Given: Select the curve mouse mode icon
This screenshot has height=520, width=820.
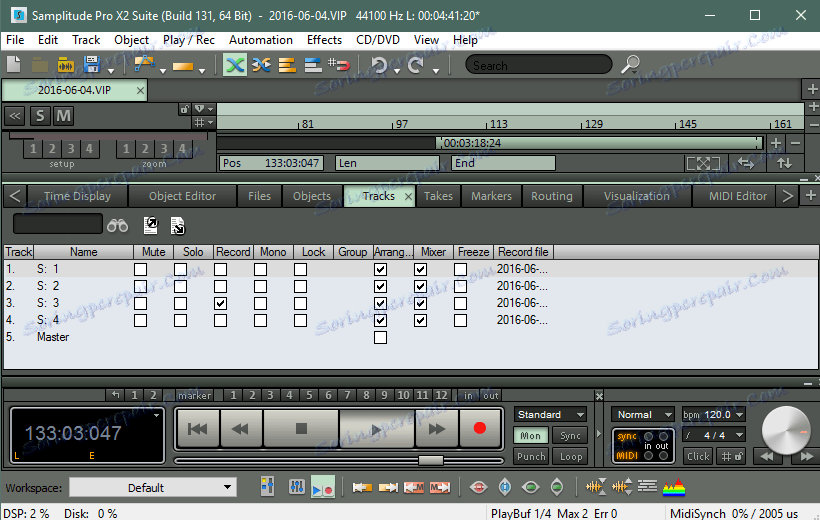Looking at the screenshot, I should [144, 65].
